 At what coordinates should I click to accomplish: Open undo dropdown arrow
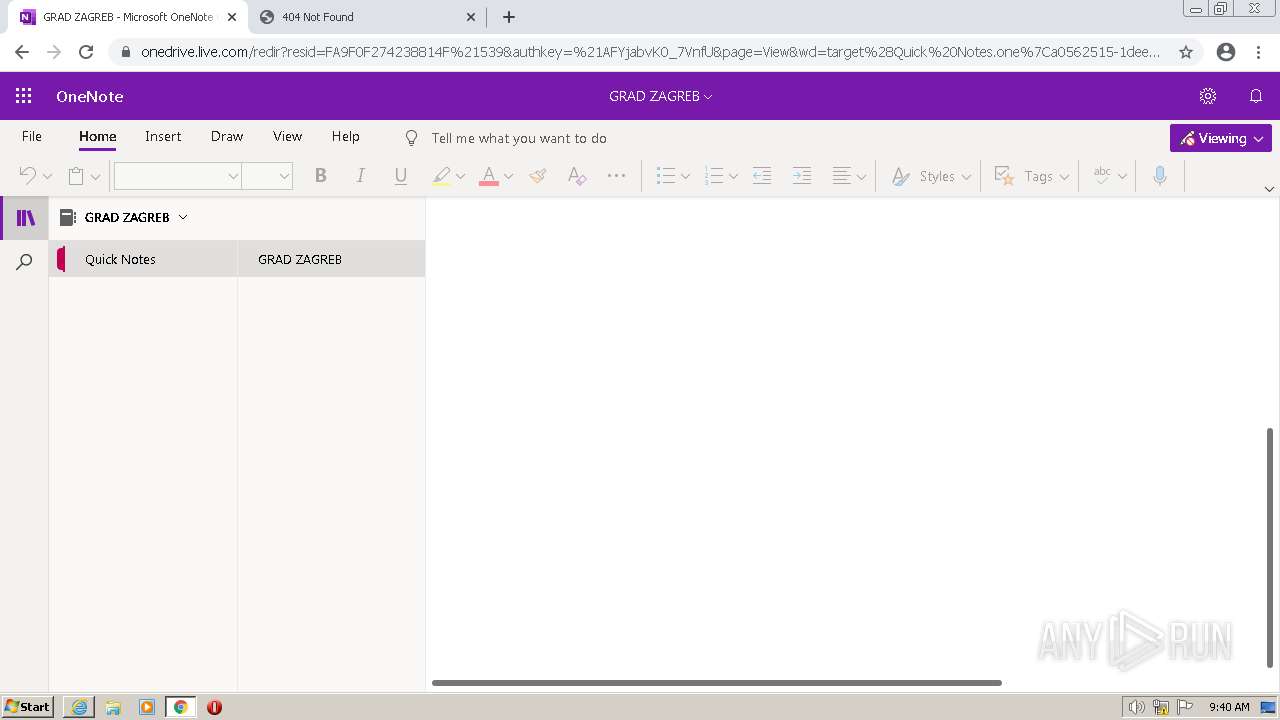coord(47,176)
